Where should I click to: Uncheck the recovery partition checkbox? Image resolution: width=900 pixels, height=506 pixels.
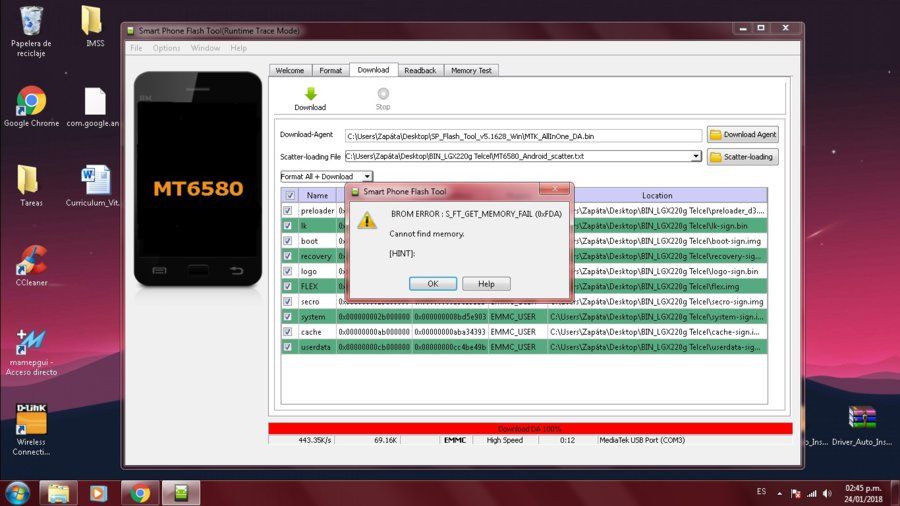(x=288, y=256)
